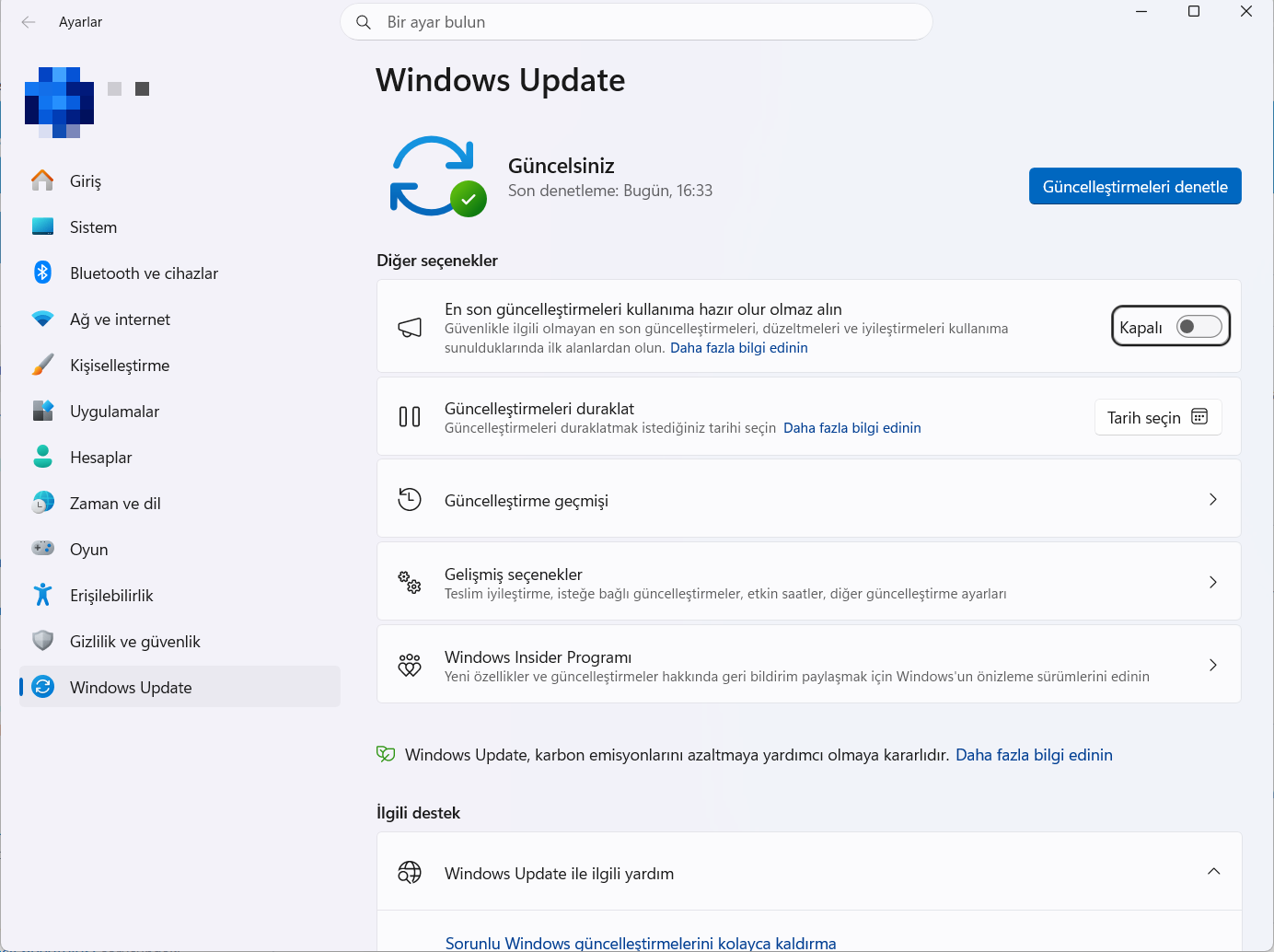Click the gamepad icon for Oyun

[42, 549]
